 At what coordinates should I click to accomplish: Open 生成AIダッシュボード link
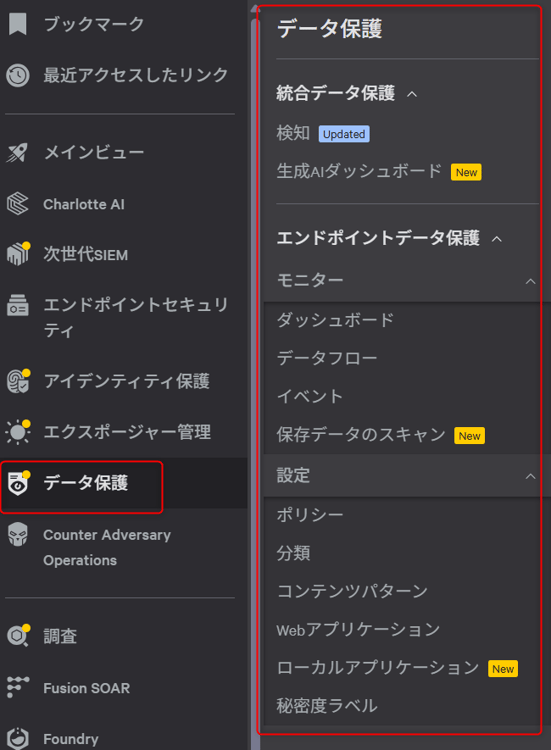pyautogui.click(x=359, y=171)
